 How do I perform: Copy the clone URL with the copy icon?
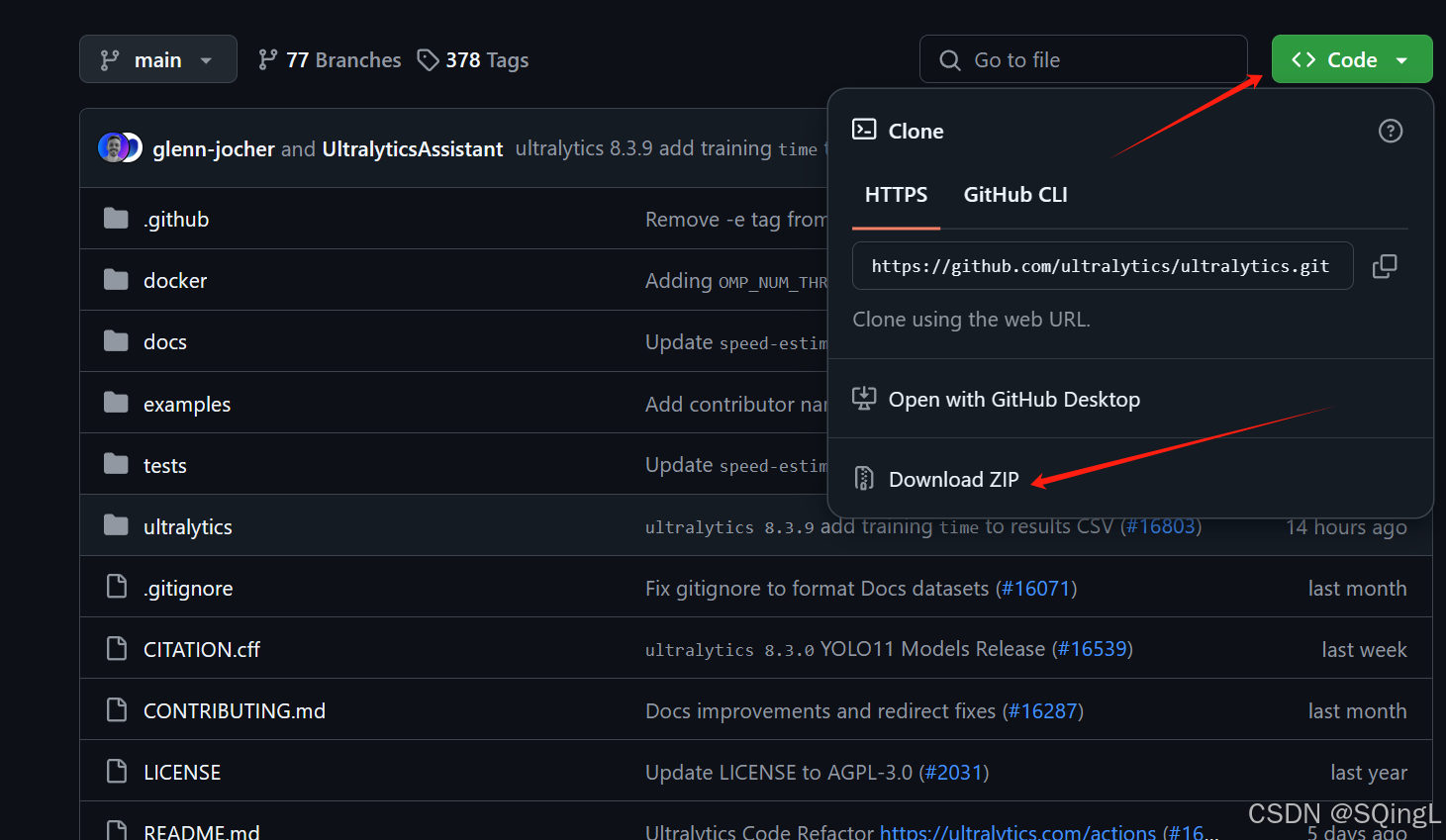pyautogui.click(x=1385, y=266)
